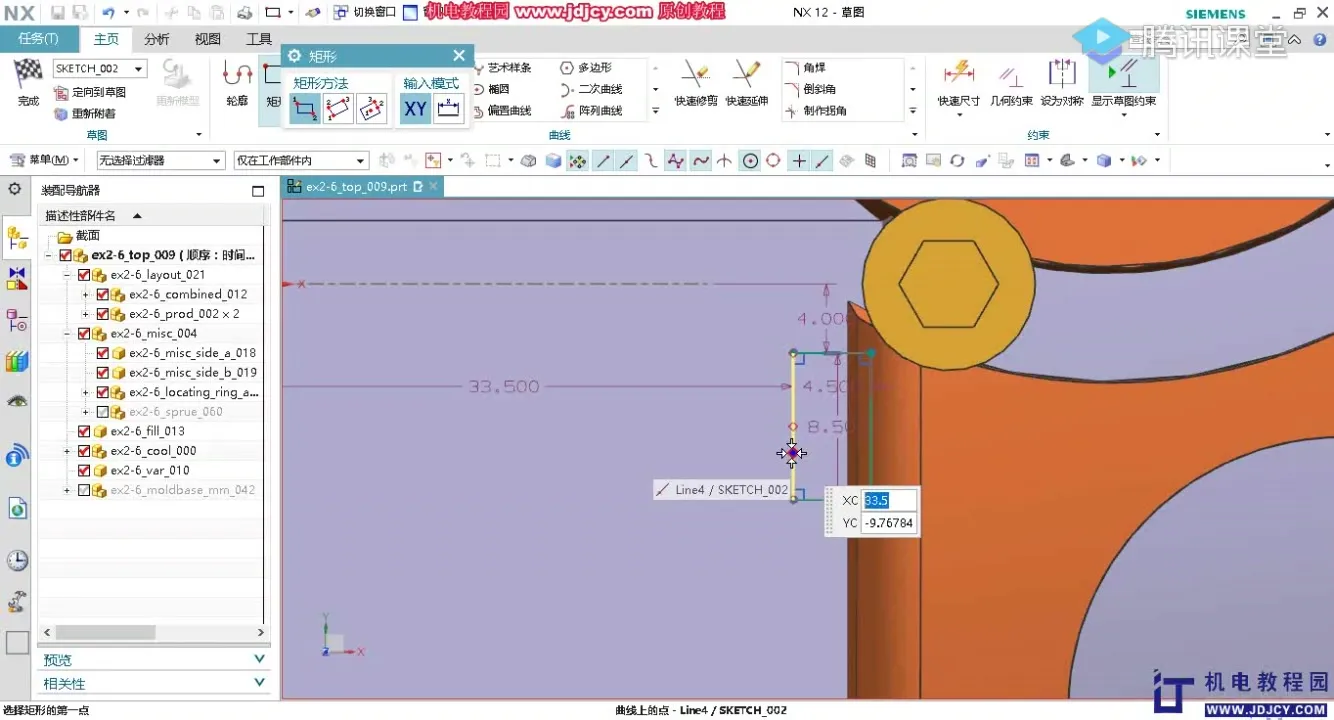Select rectangle by 2 points method

(305, 109)
